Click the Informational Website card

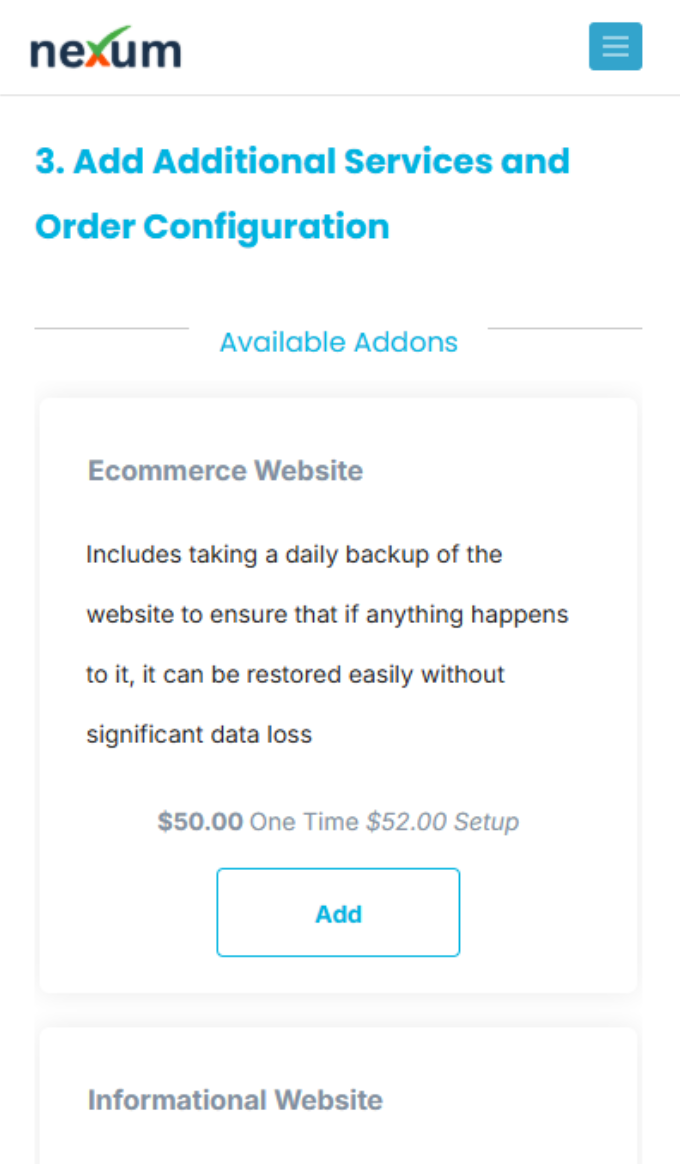[x=339, y=1096]
